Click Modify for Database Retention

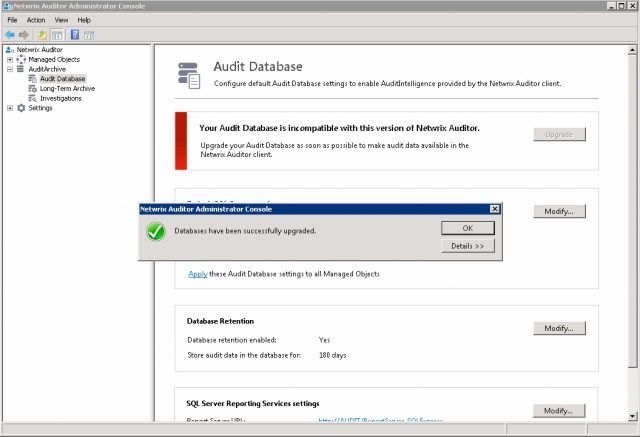point(559,328)
